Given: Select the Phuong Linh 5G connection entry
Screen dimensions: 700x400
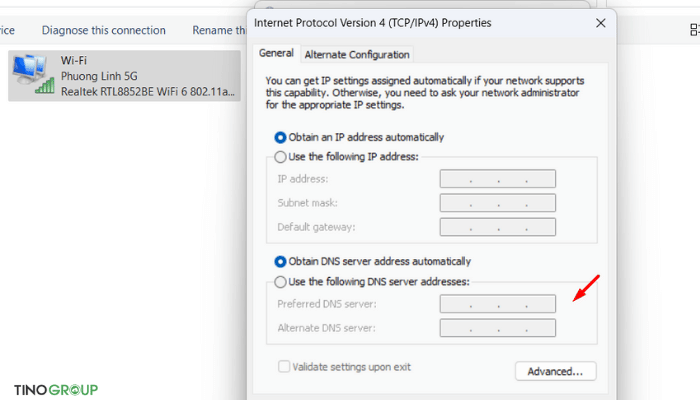Looking at the screenshot, I should coord(125,76).
